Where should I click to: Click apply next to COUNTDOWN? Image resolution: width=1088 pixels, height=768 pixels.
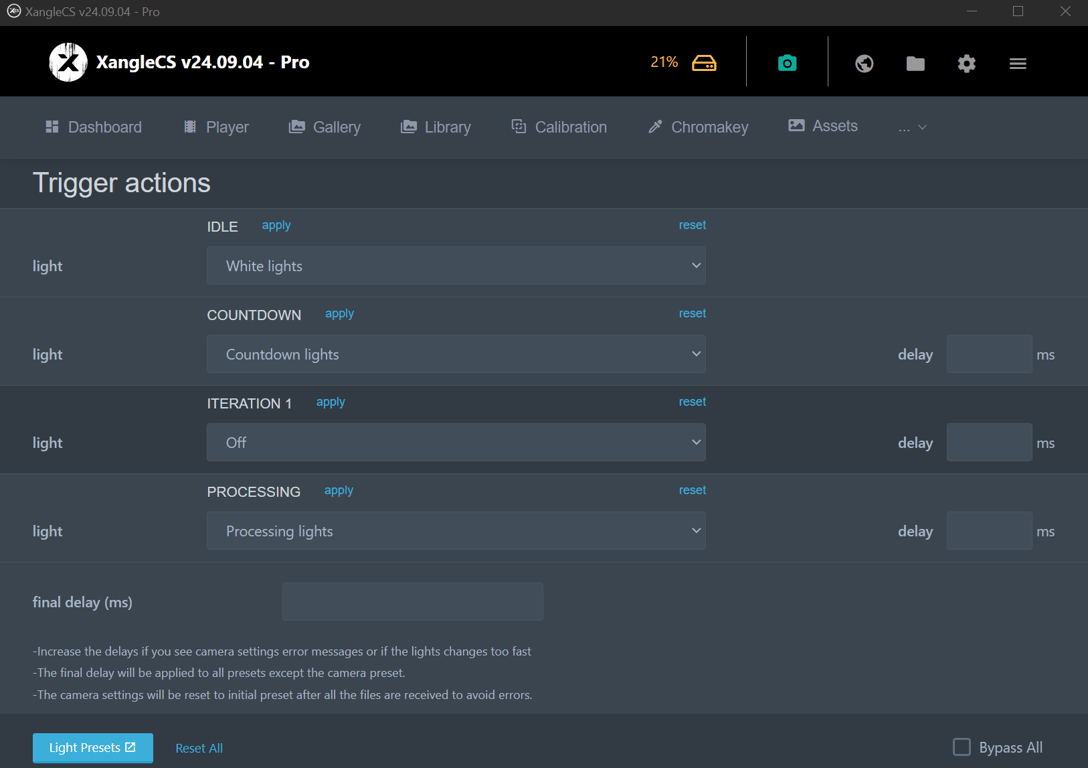339,314
